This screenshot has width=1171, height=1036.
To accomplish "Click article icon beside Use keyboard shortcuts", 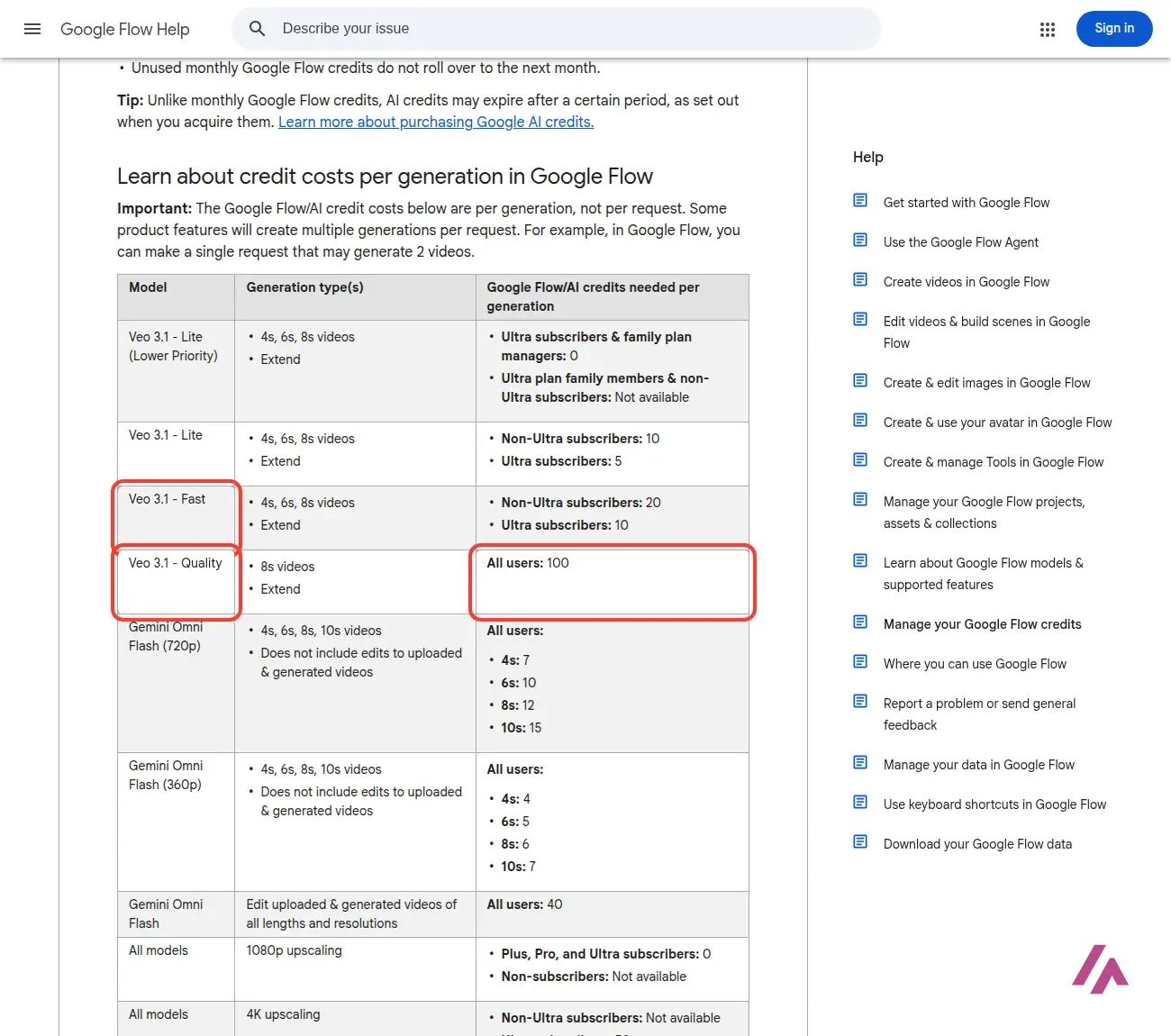I will point(860,802).
